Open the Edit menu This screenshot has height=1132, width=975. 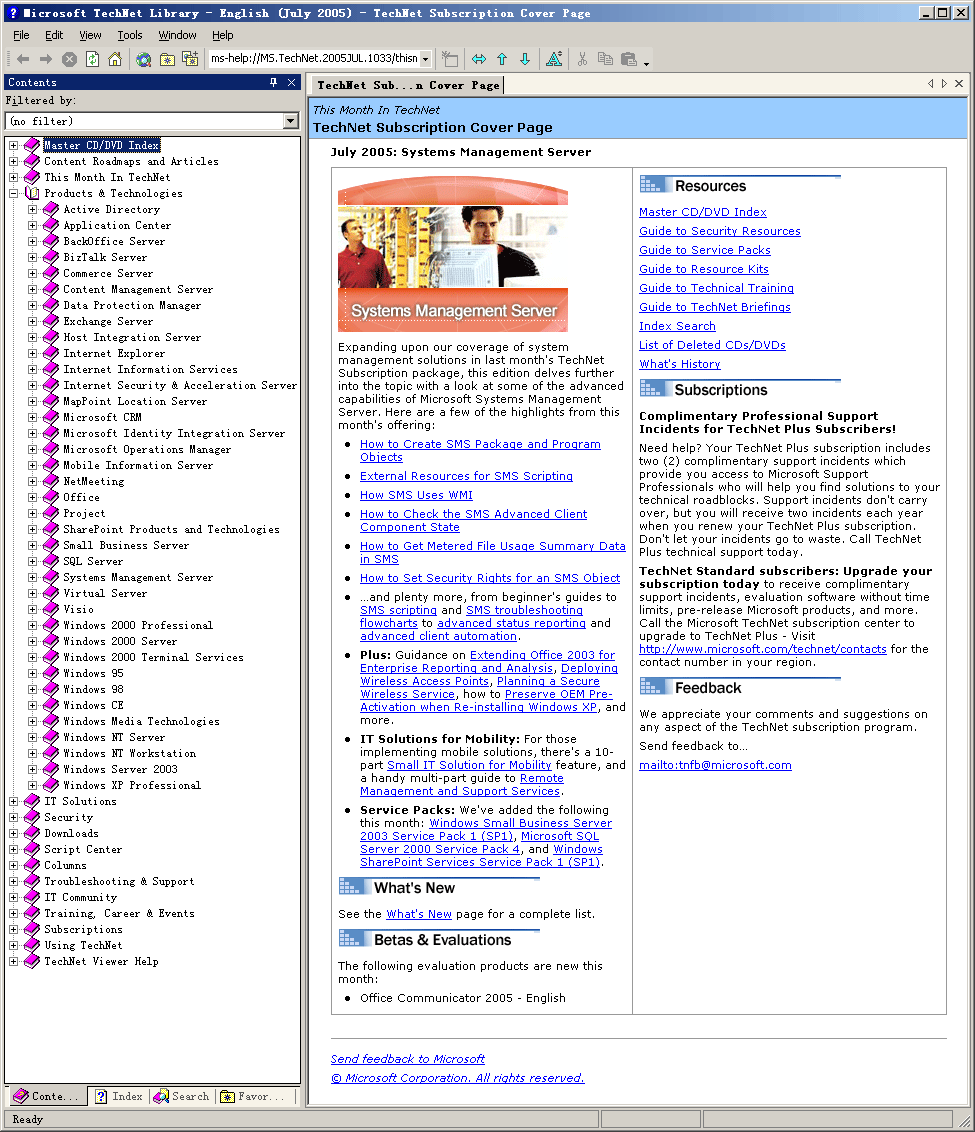point(53,35)
